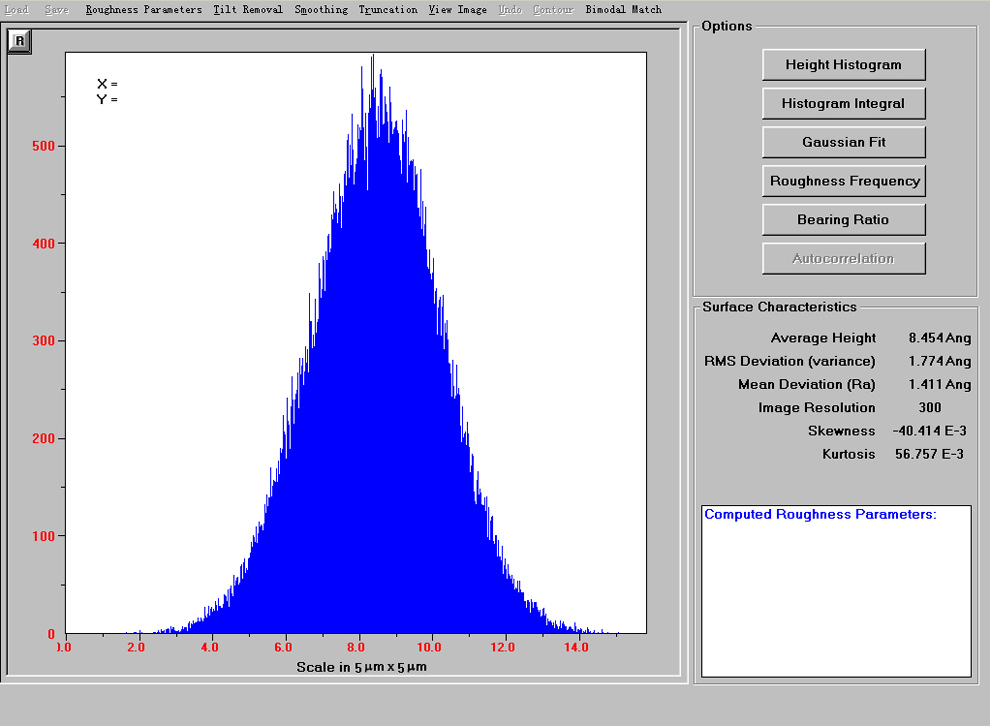Click the Average Height label
Viewport: 990px width, 726px height.
[x=823, y=338]
